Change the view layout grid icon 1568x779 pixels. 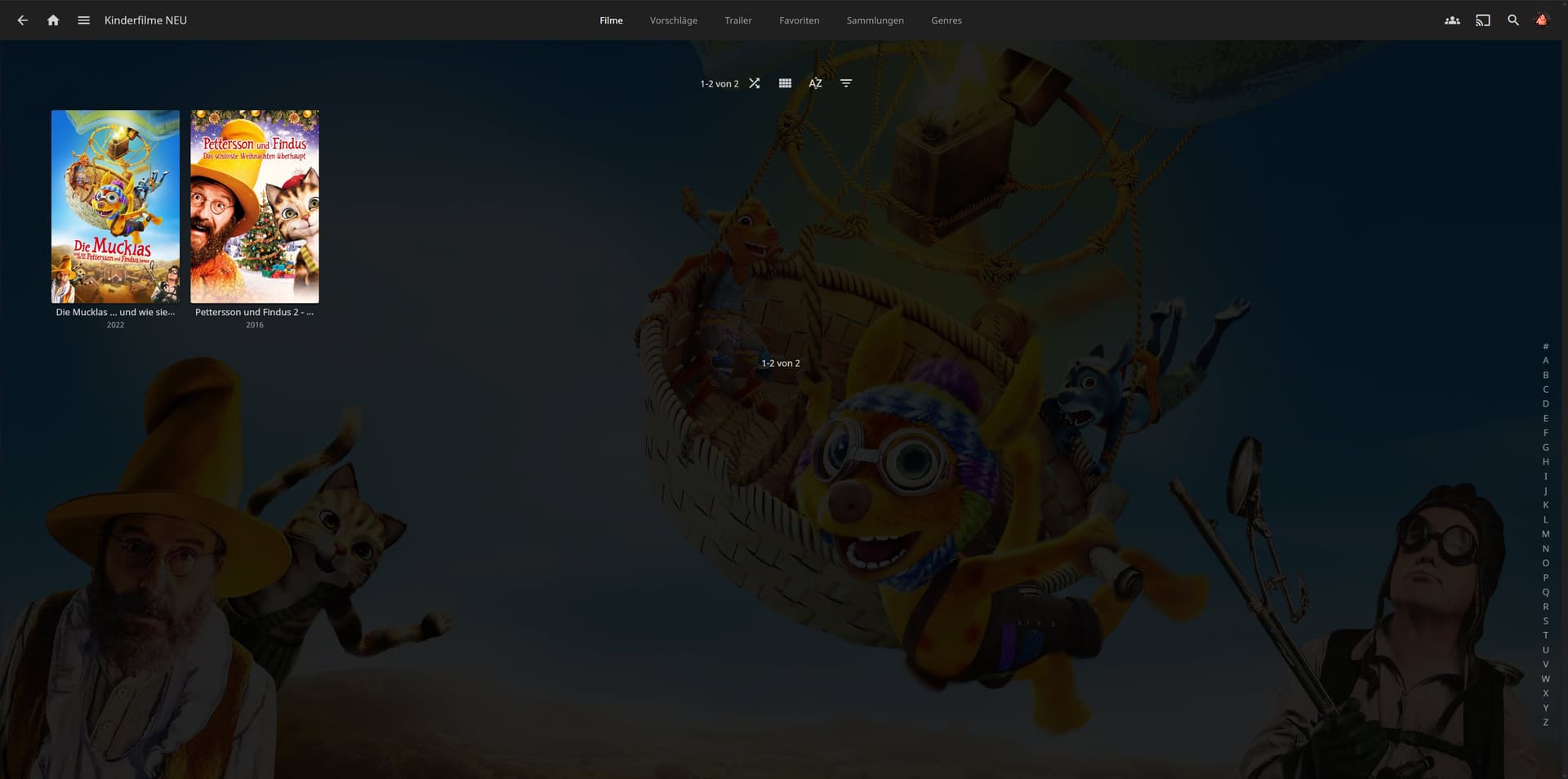[x=785, y=83]
